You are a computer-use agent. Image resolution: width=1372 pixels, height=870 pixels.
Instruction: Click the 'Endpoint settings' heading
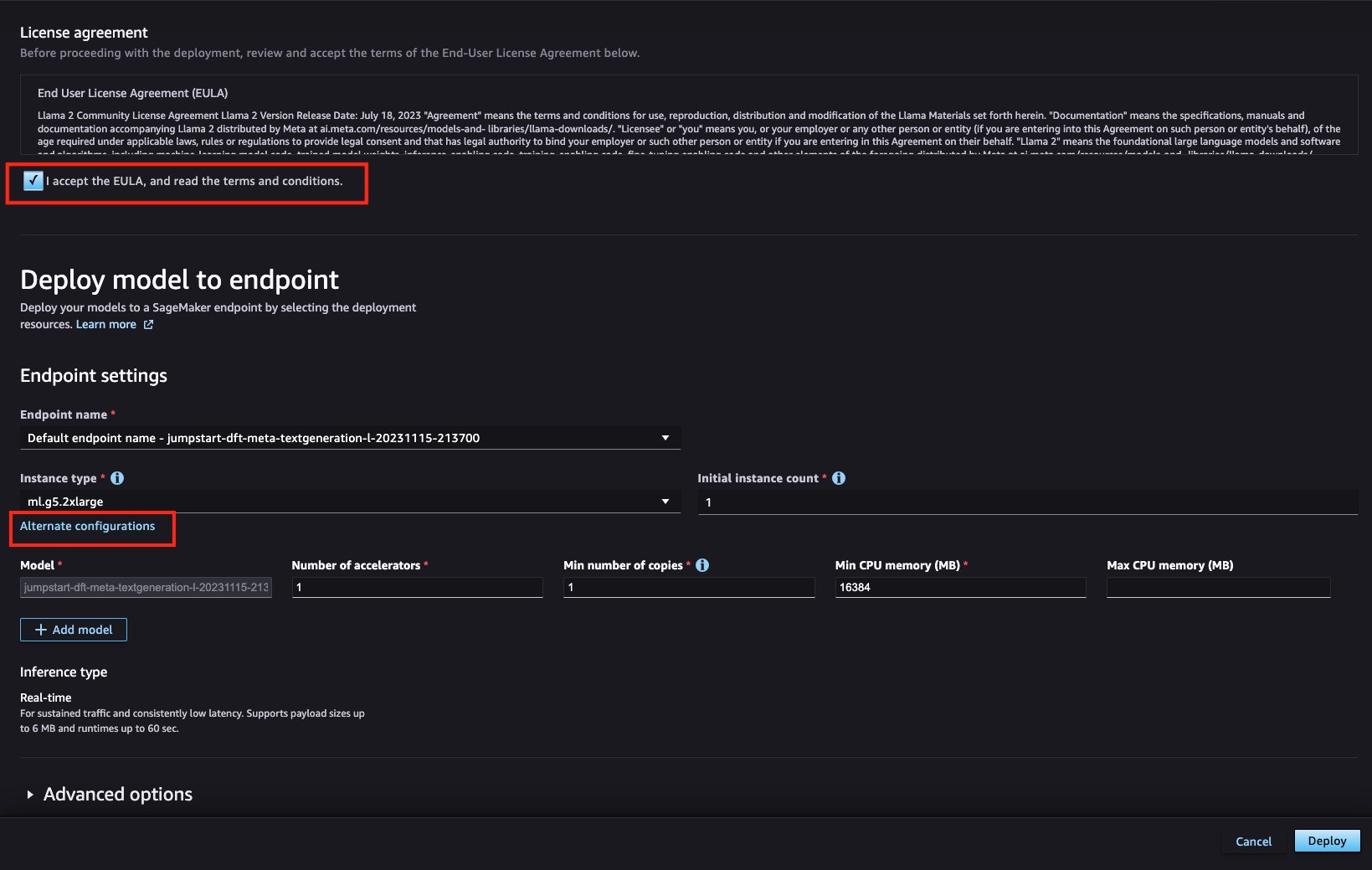pos(94,375)
